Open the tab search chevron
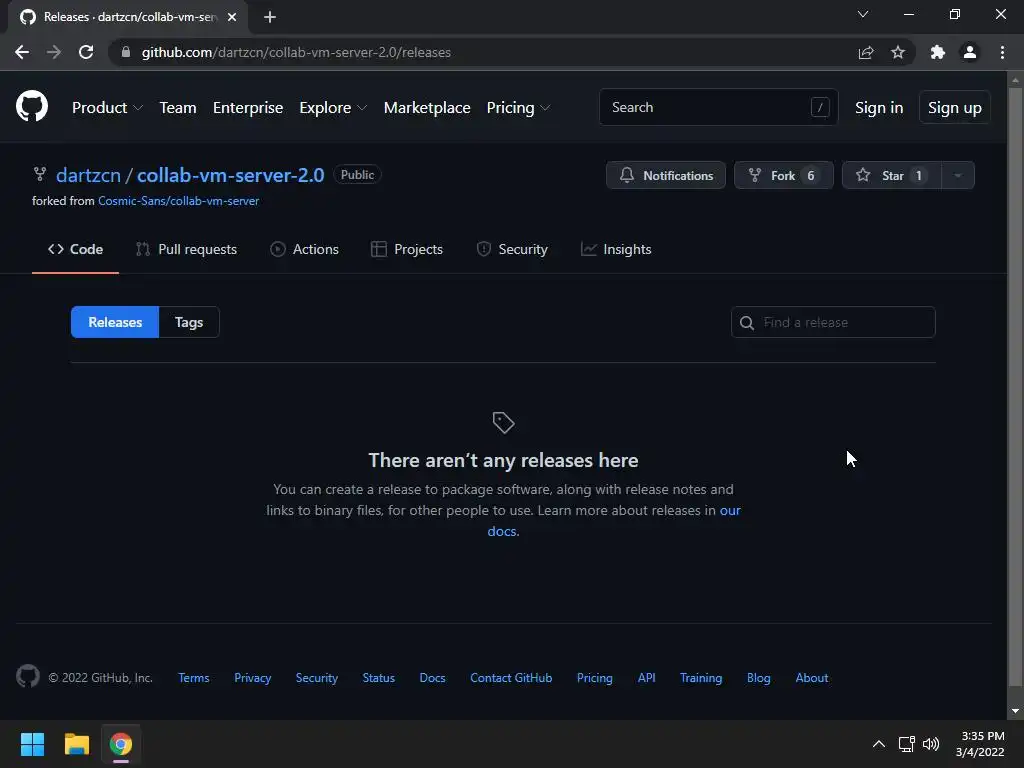The image size is (1024, 768). 863,14
